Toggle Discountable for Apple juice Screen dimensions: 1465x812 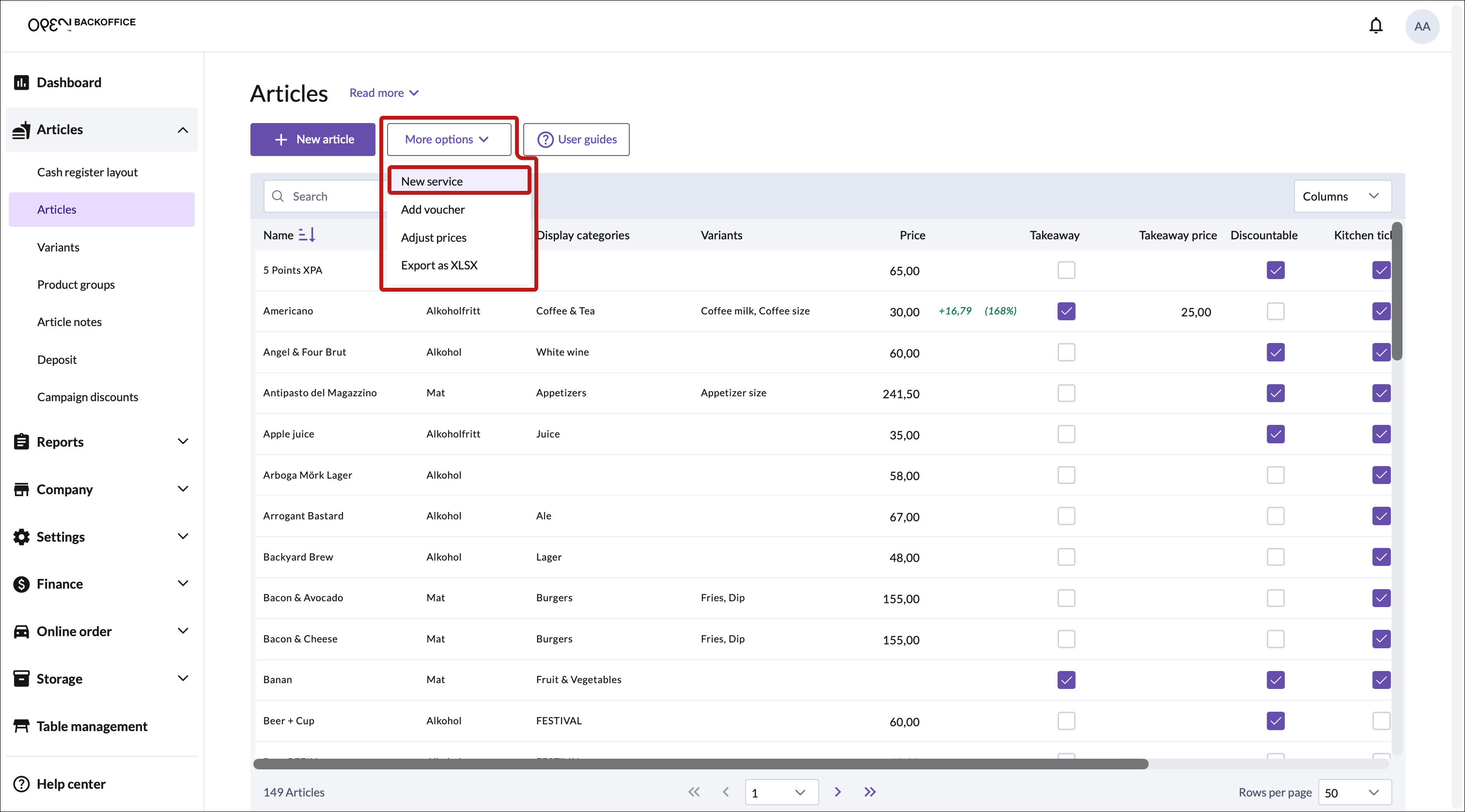pyautogui.click(x=1275, y=434)
